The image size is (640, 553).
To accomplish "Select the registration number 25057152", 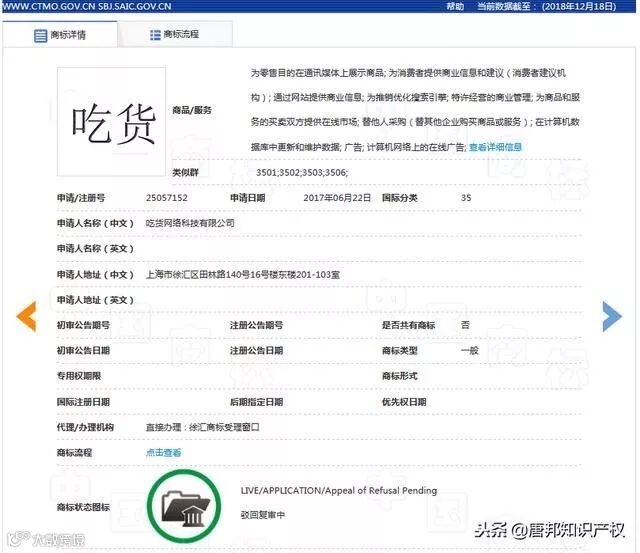I will coord(167,198).
